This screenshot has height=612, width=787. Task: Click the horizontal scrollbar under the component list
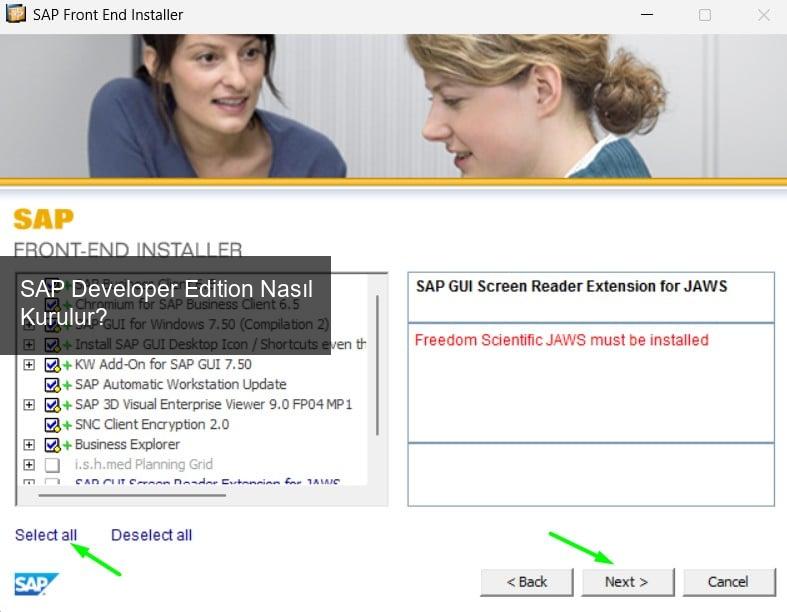point(130,494)
